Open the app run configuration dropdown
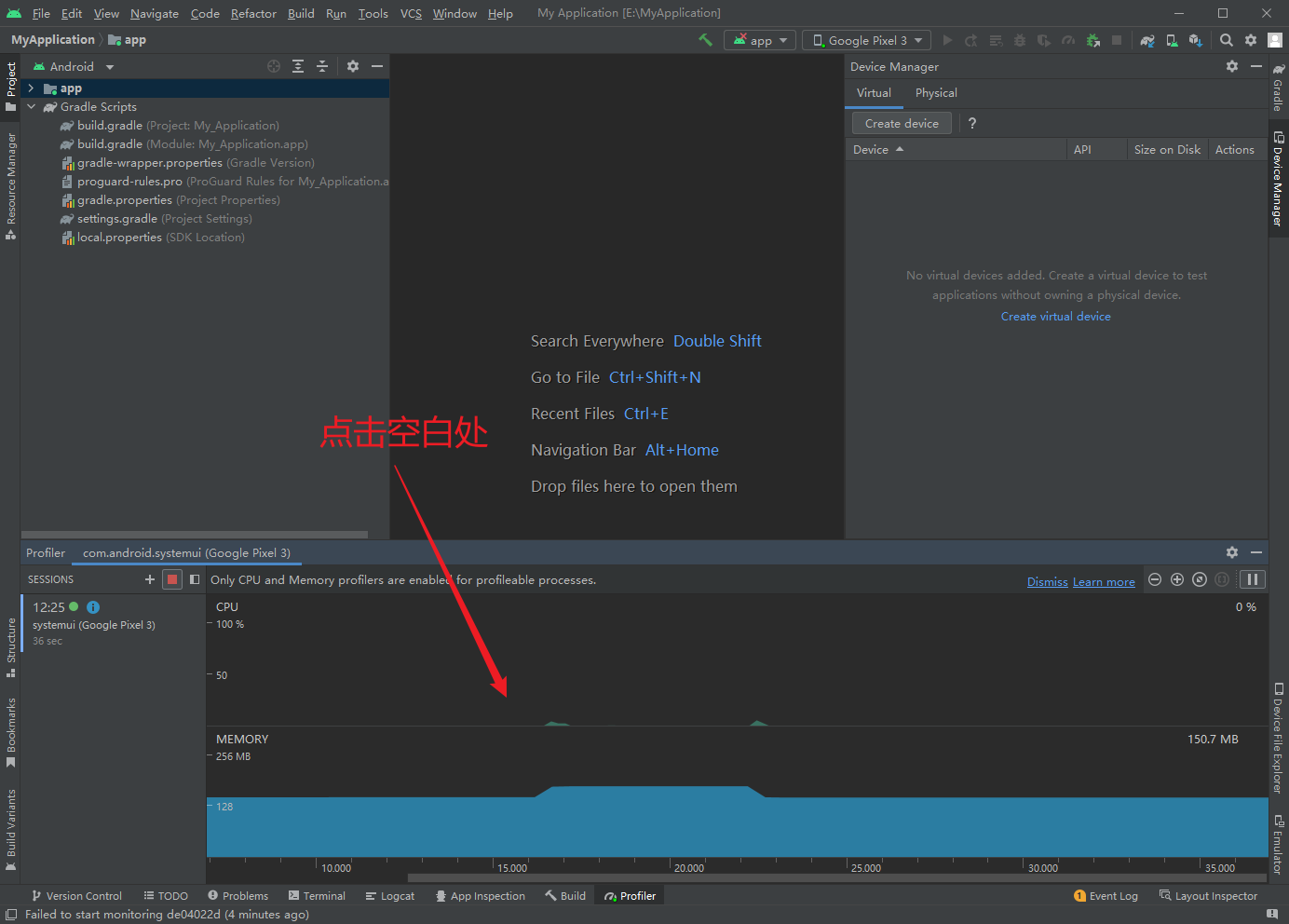Viewport: 1289px width, 924px height. (761, 40)
